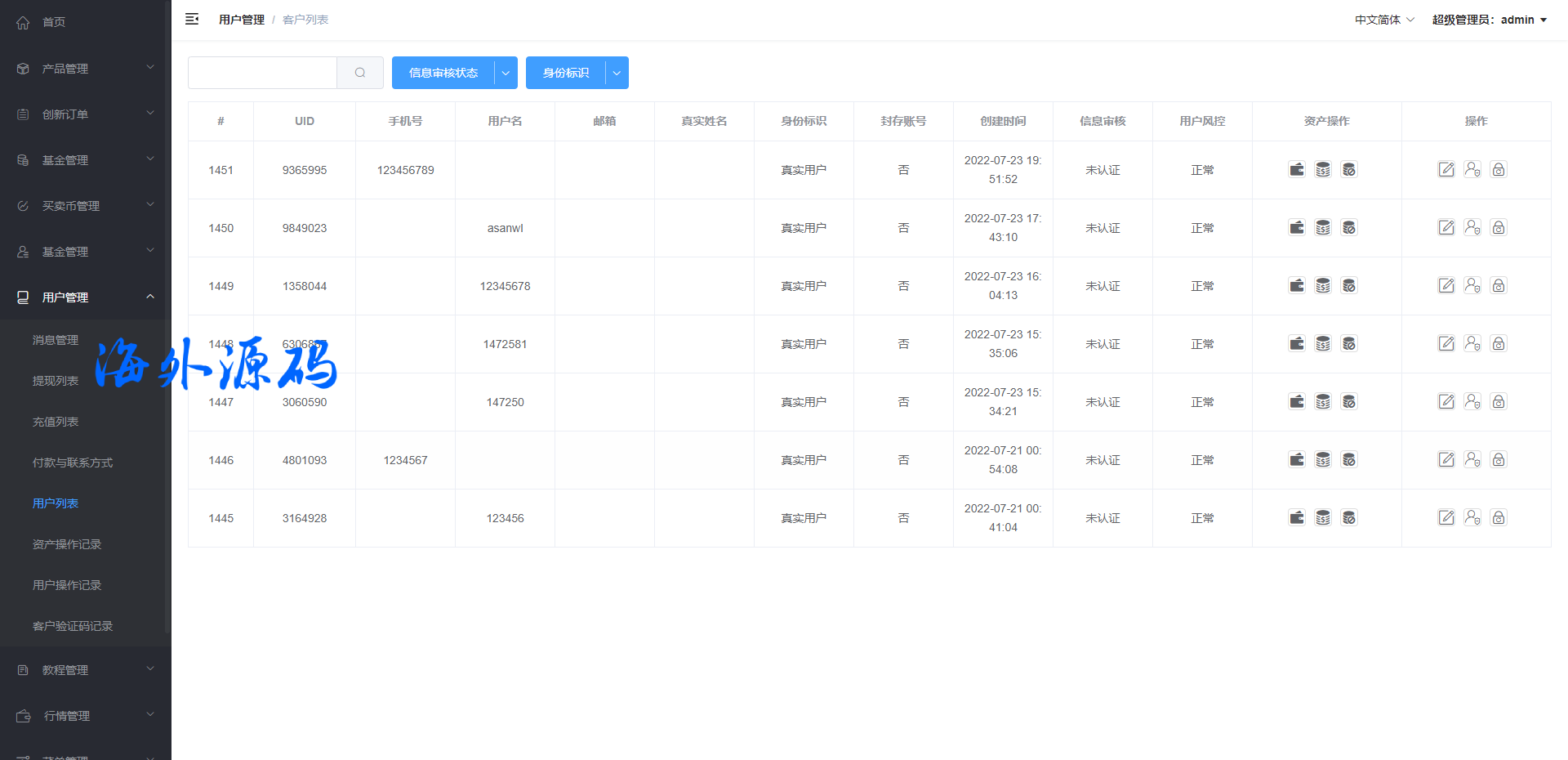Click reset lock icon for UID 4801093
Screen dimensions: 1568x760
pyautogui.click(x=1499, y=460)
